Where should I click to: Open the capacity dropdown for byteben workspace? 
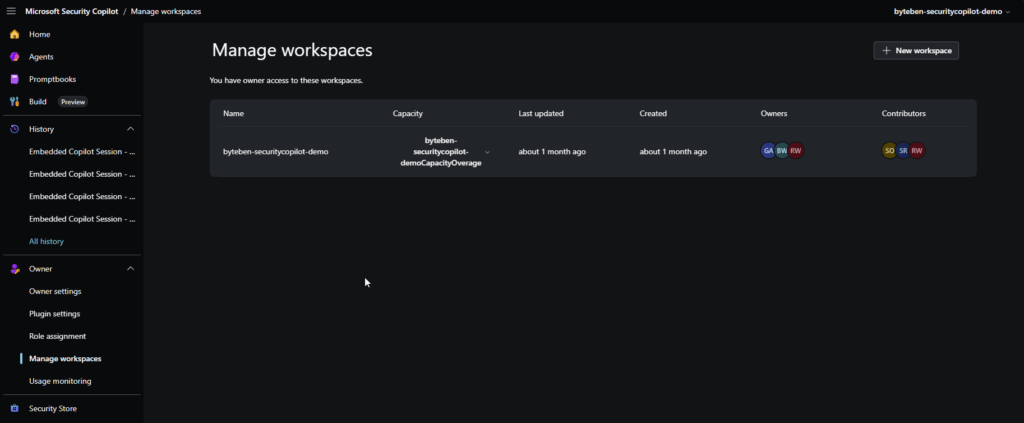pyautogui.click(x=487, y=152)
